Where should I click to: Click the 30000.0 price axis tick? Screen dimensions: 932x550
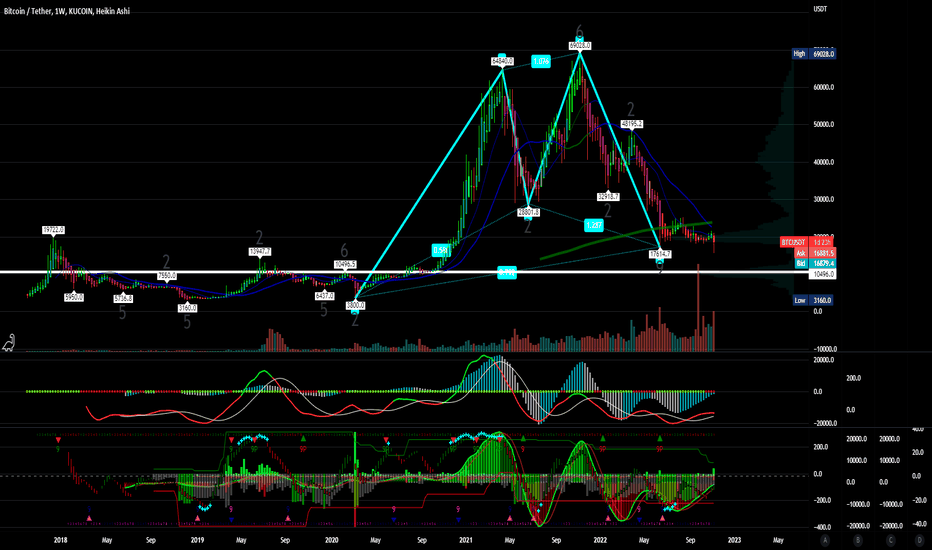coord(823,199)
